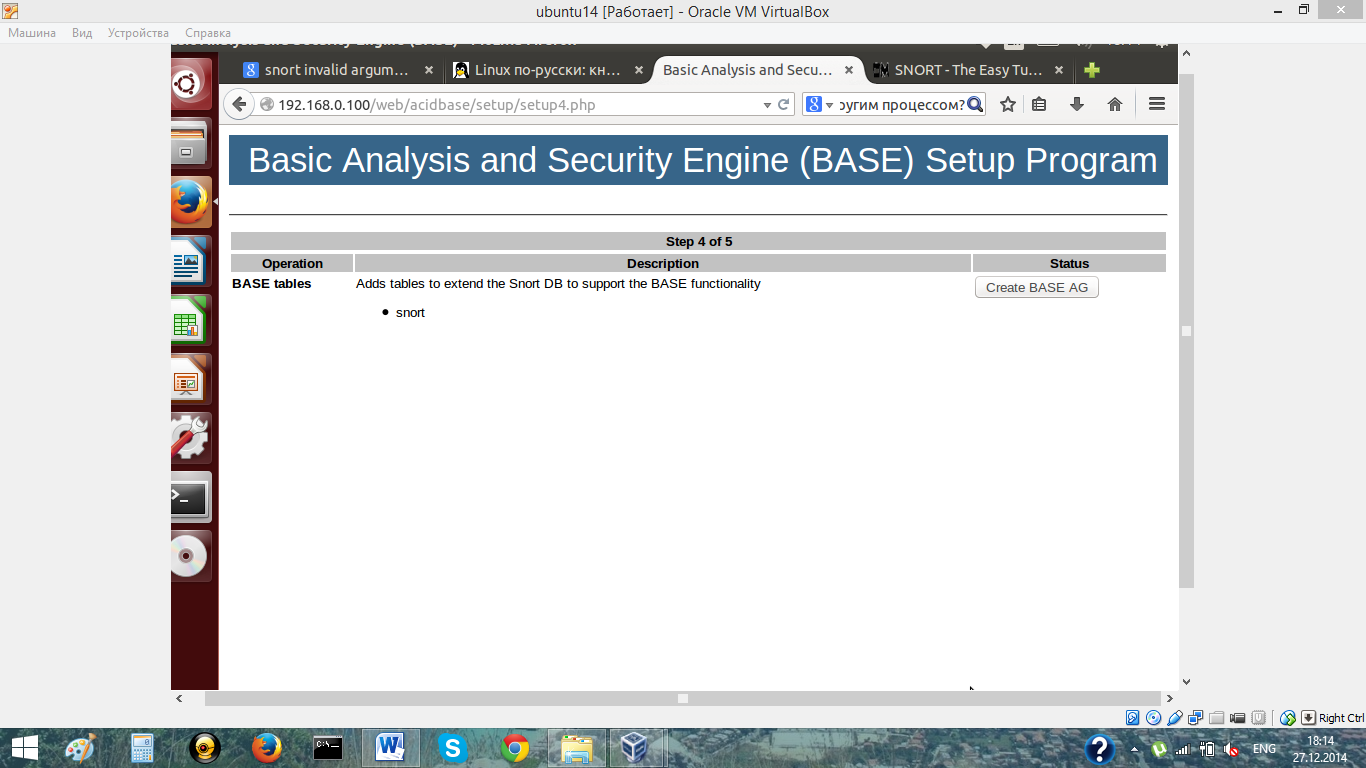Click the uTorrent tray icon
The width and height of the screenshot is (1366, 768).
(1160, 748)
